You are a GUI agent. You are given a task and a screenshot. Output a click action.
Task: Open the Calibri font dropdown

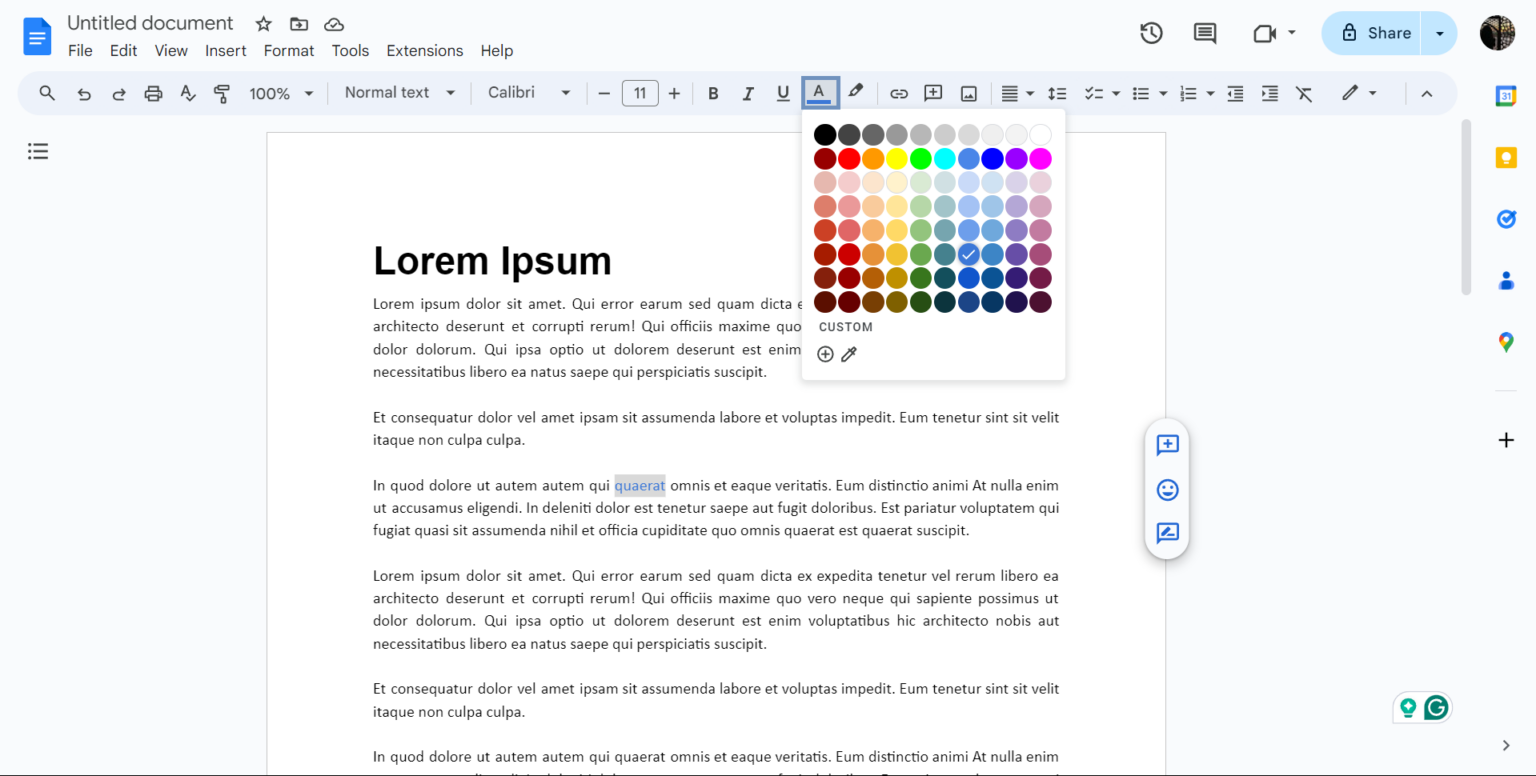528,92
